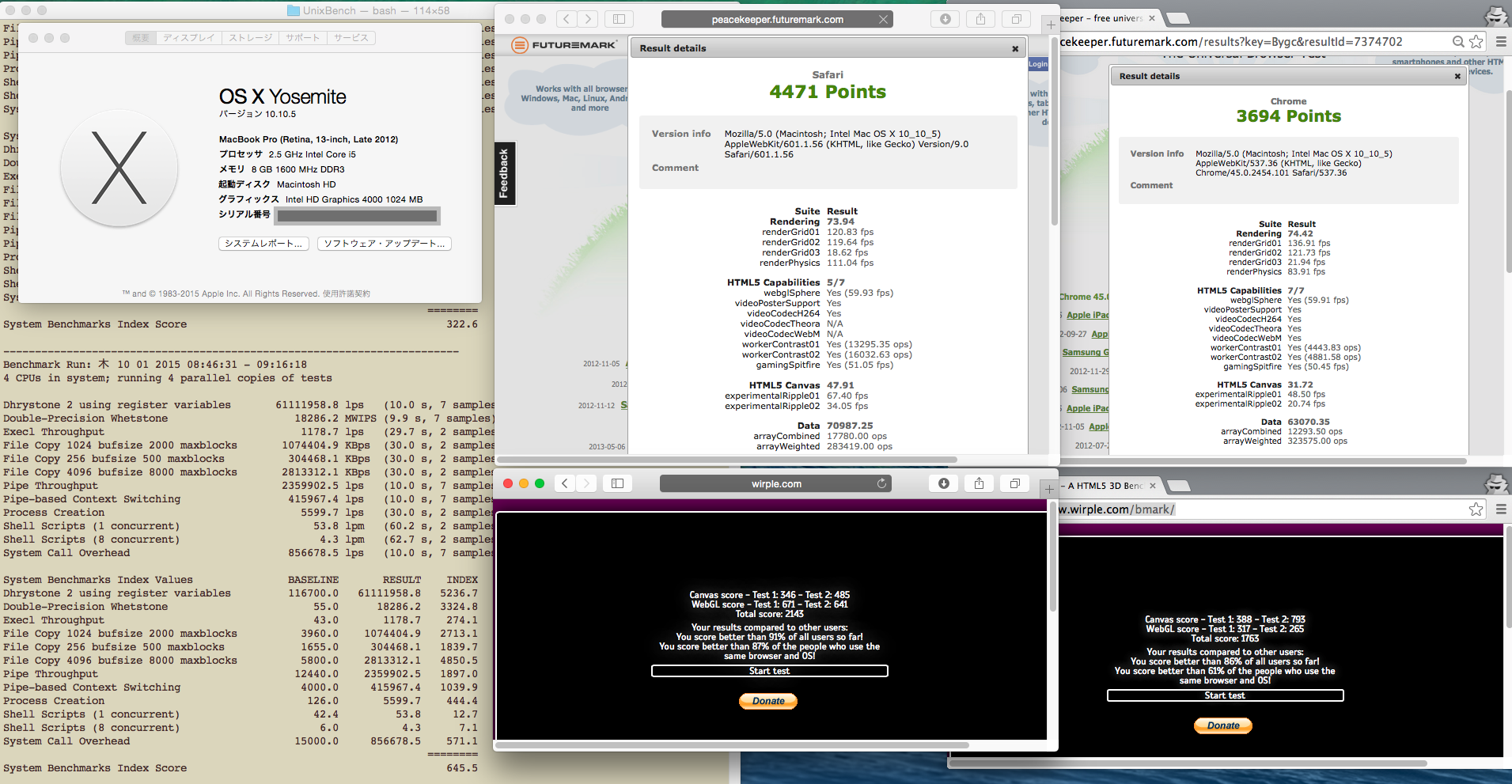
Task: Show sidebar in the wirple.com Safari window
Action: pyautogui.click(x=618, y=483)
